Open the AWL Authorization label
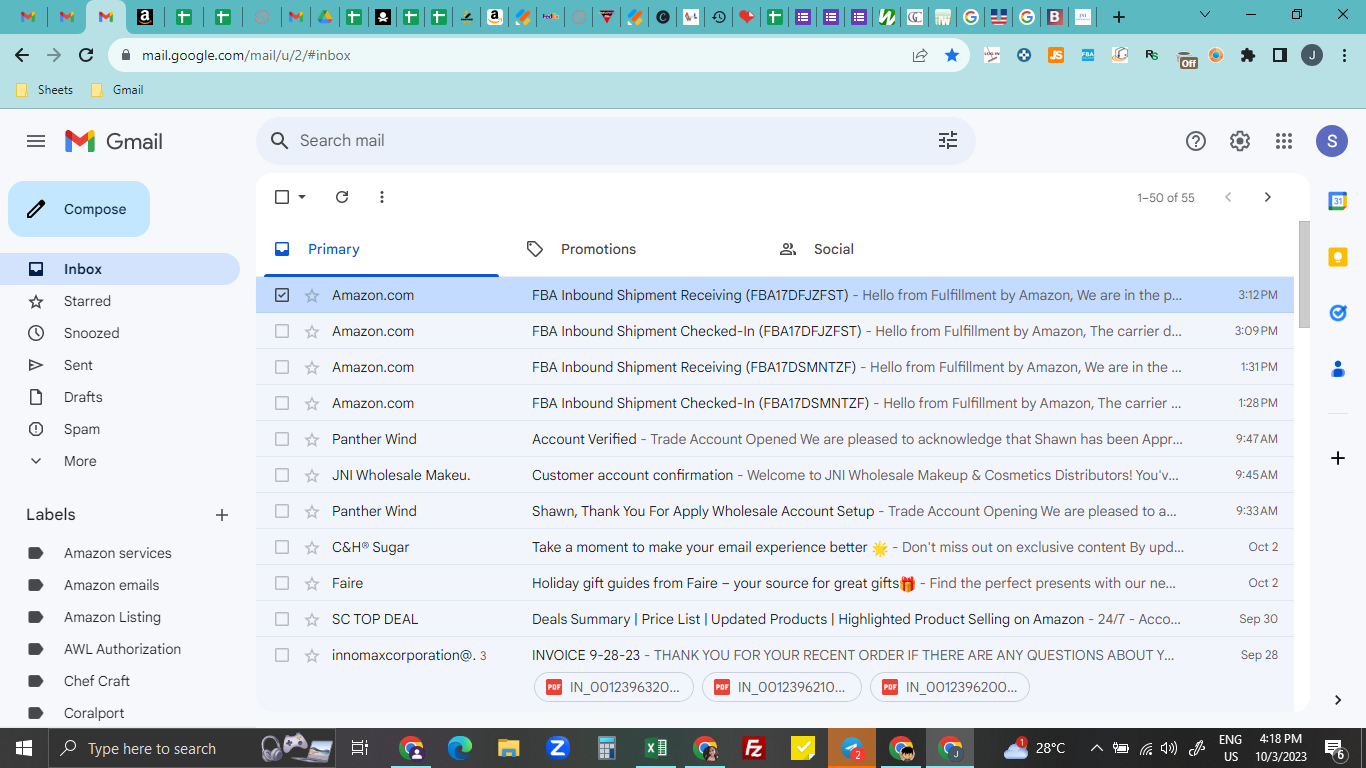The height and width of the screenshot is (768, 1366). [120, 649]
